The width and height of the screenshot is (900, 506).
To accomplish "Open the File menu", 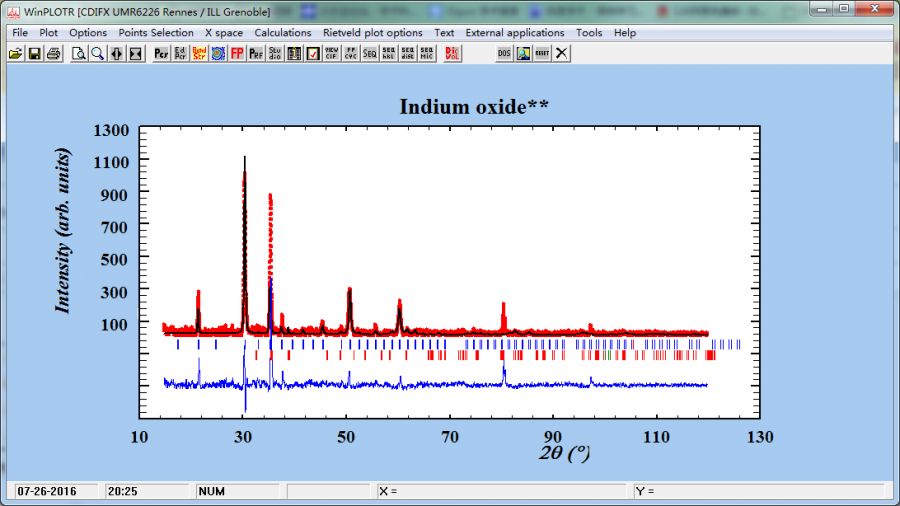I will pos(20,33).
